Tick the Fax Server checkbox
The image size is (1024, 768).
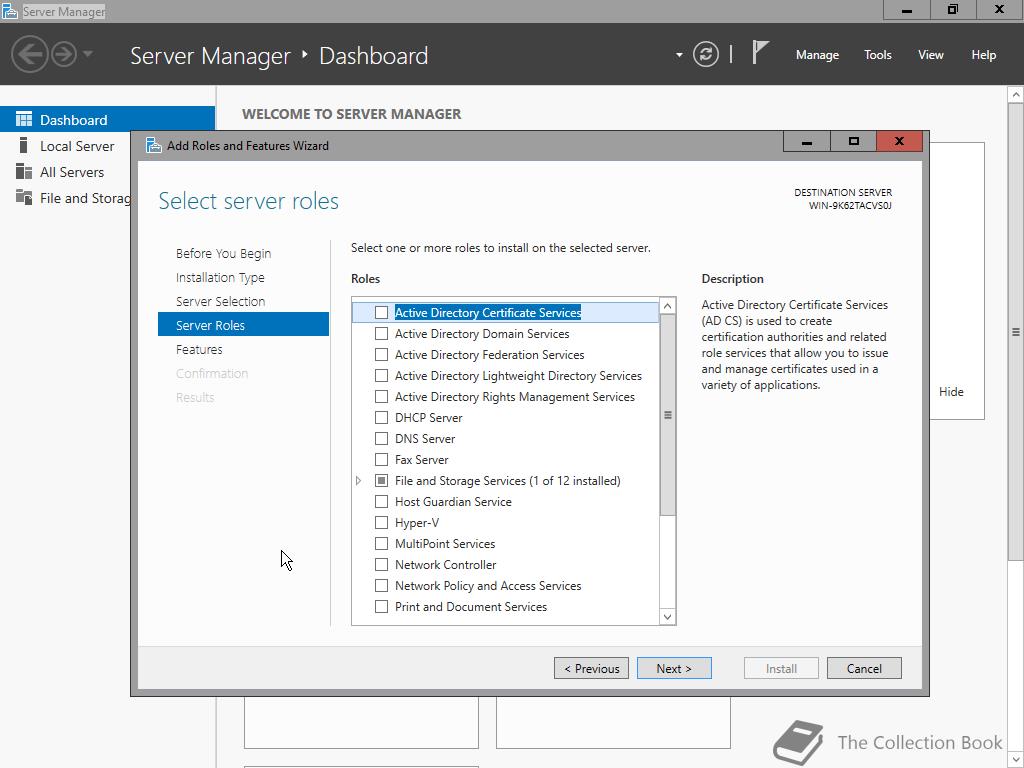point(381,460)
